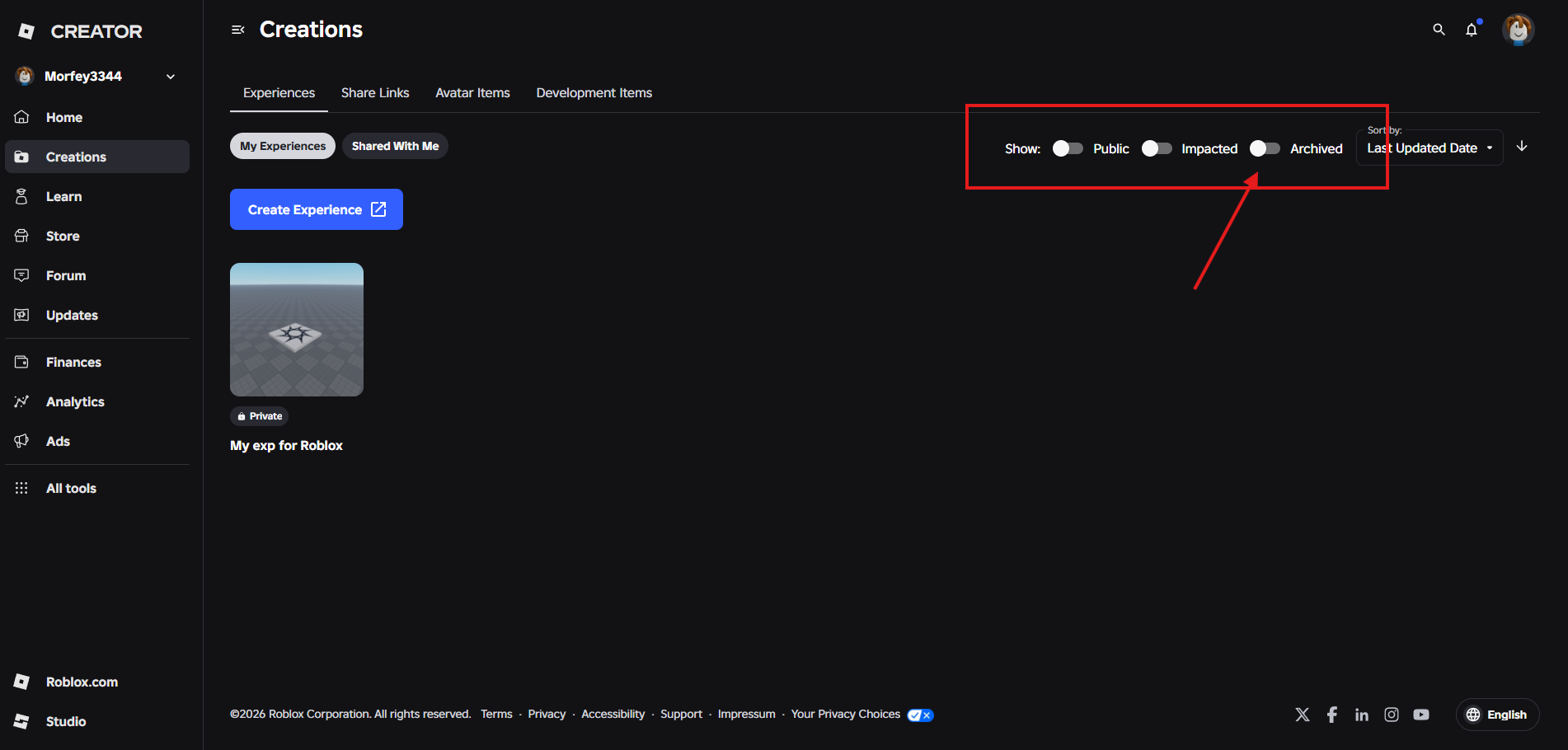The width and height of the screenshot is (1568, 750).
Task: Click the privacy choices badge icon
Action: coord(920,715)
